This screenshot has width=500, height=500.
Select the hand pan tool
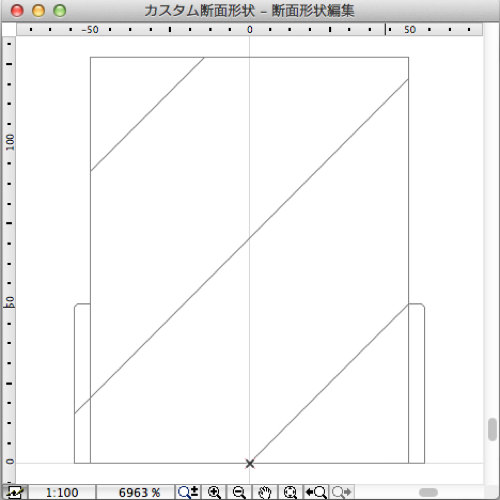pos(265,492)
